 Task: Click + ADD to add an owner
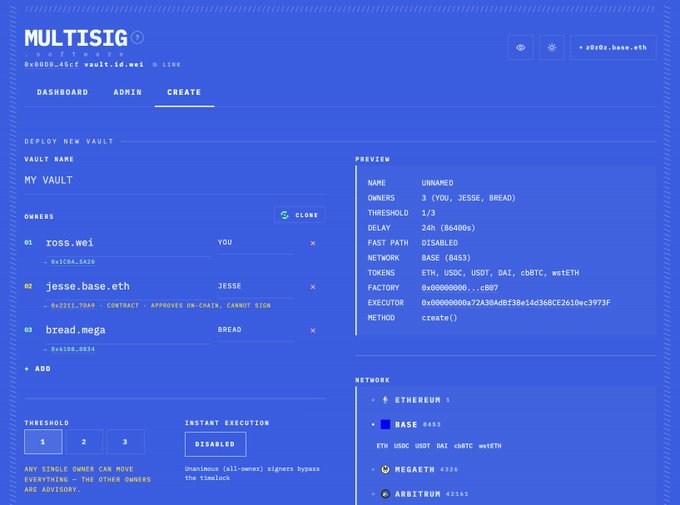38,369
